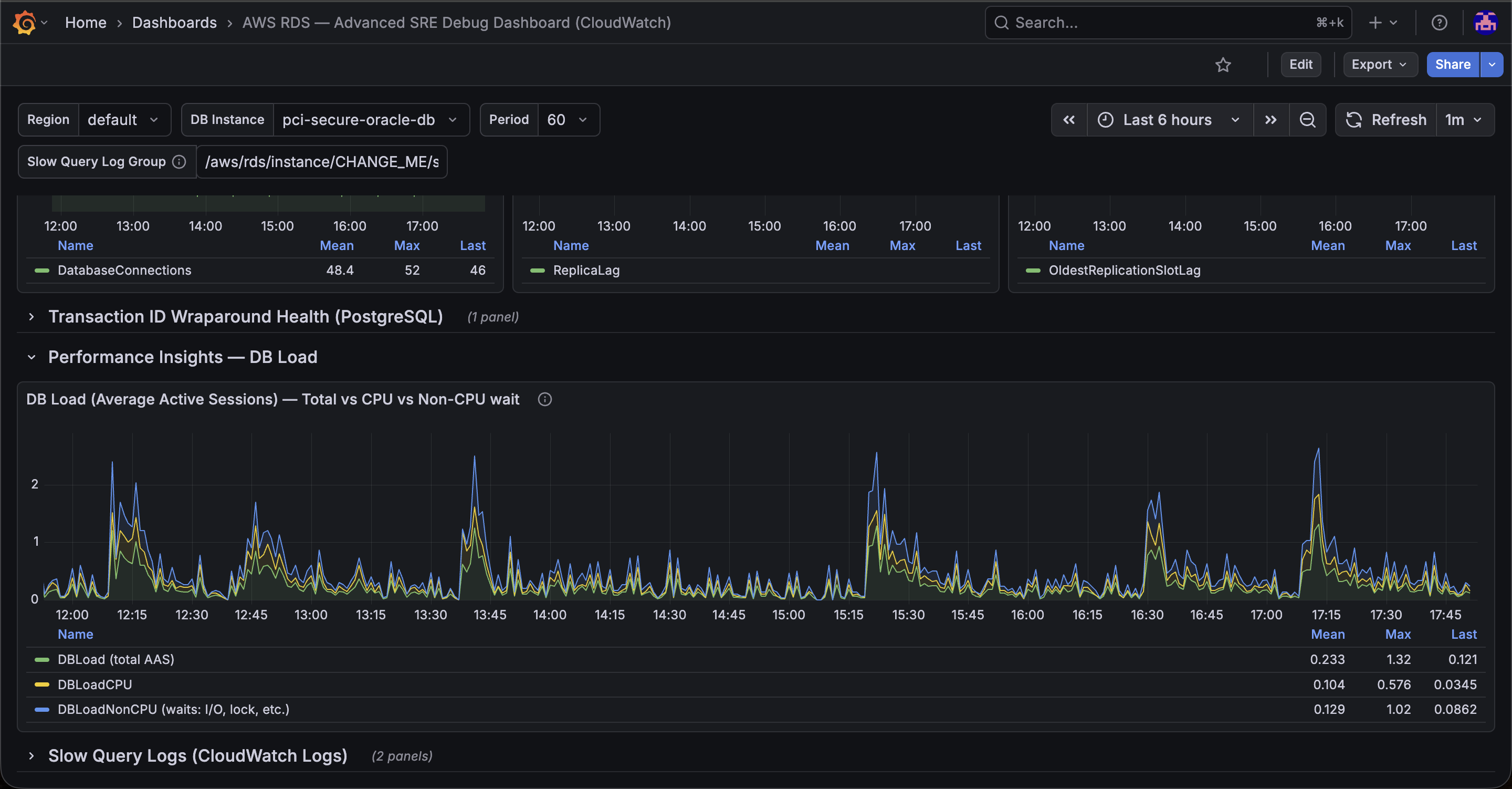This screenshot has height=789, width=1512.
Task: Click the Edit dashboard button
Action: pyautogui.click(x=1301, y=65)
